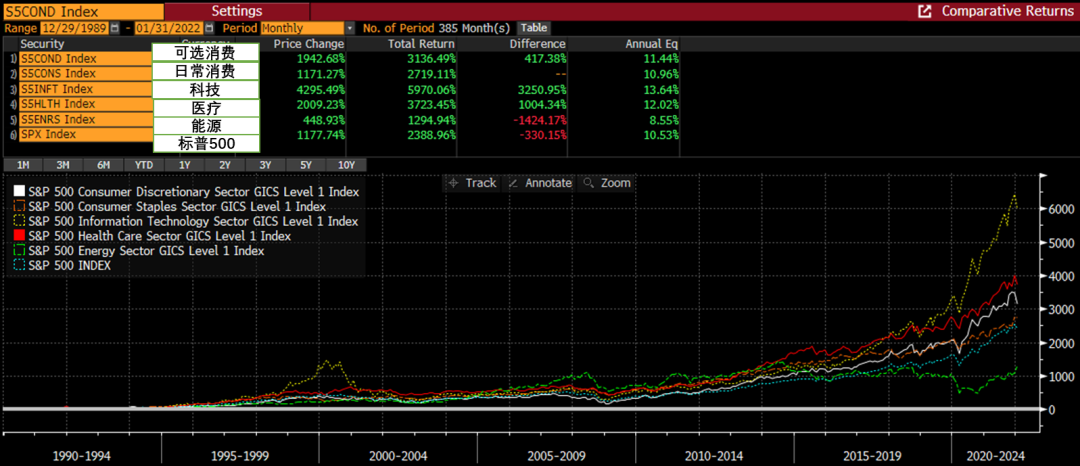The image size is (1080, 466).
Task: Click the 448.93% price change value
Action: 322,120
